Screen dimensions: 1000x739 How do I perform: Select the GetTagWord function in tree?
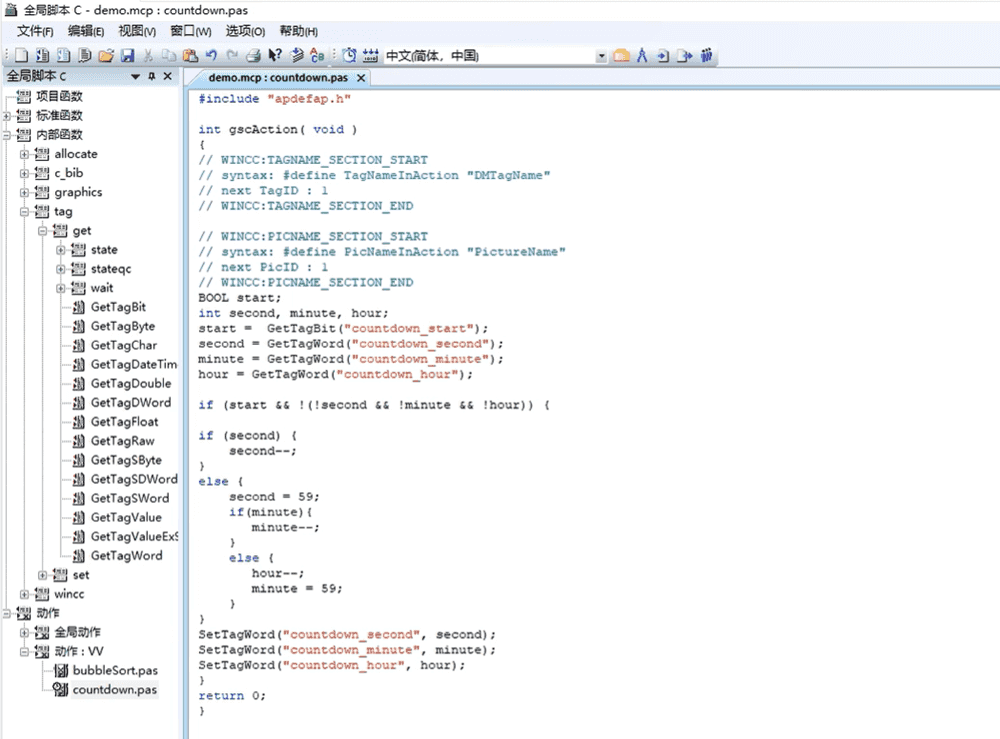(x=126, y=556)
